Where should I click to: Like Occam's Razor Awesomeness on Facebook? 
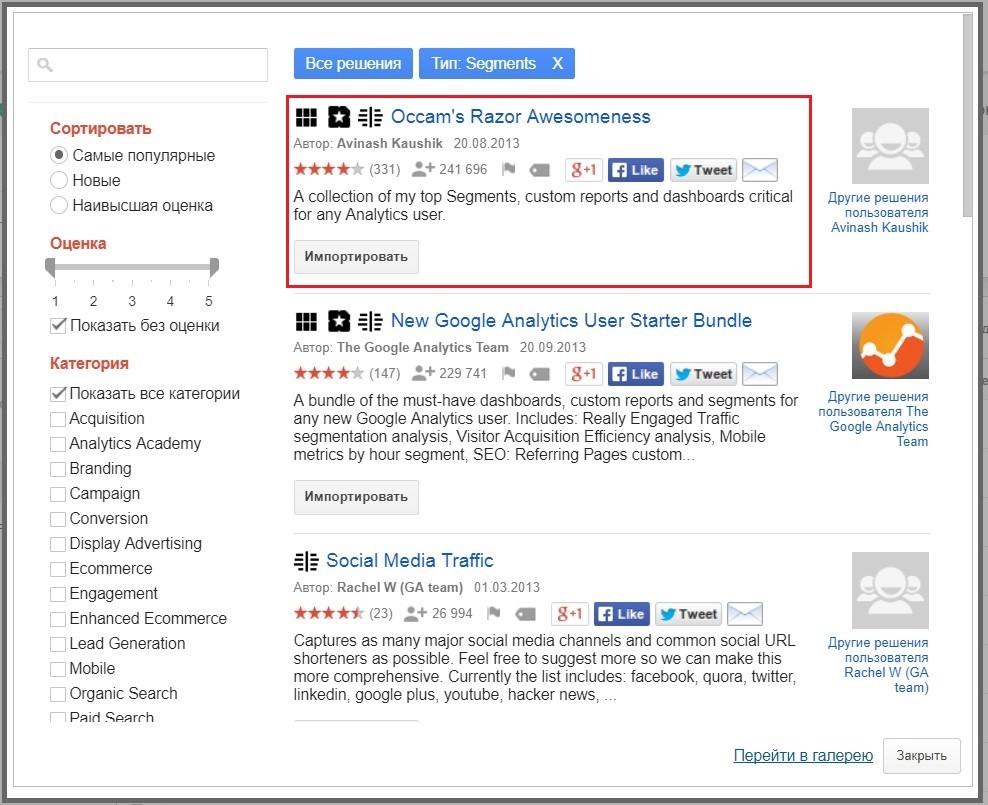click(636, 170)
